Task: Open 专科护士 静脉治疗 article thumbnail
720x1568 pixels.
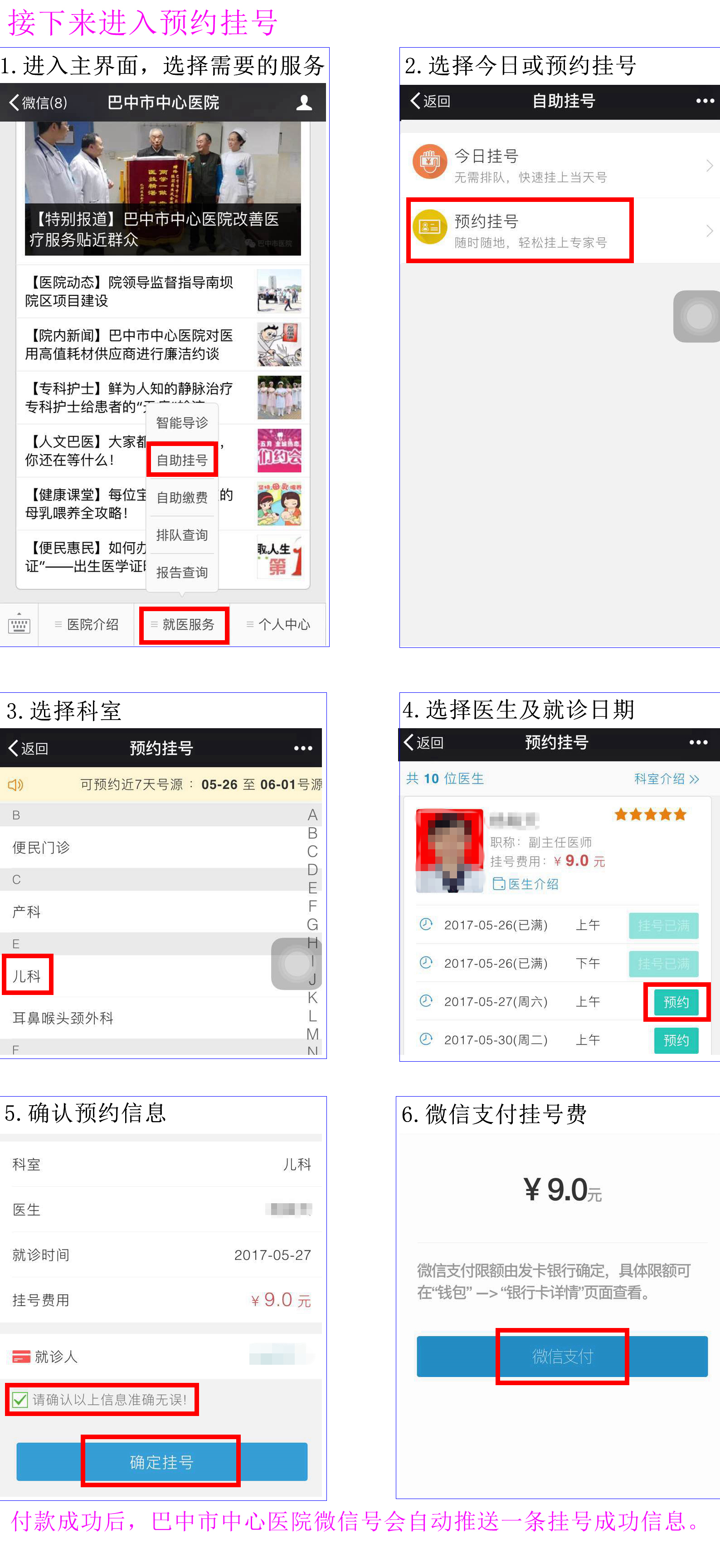Action: [x=279, y=397]
